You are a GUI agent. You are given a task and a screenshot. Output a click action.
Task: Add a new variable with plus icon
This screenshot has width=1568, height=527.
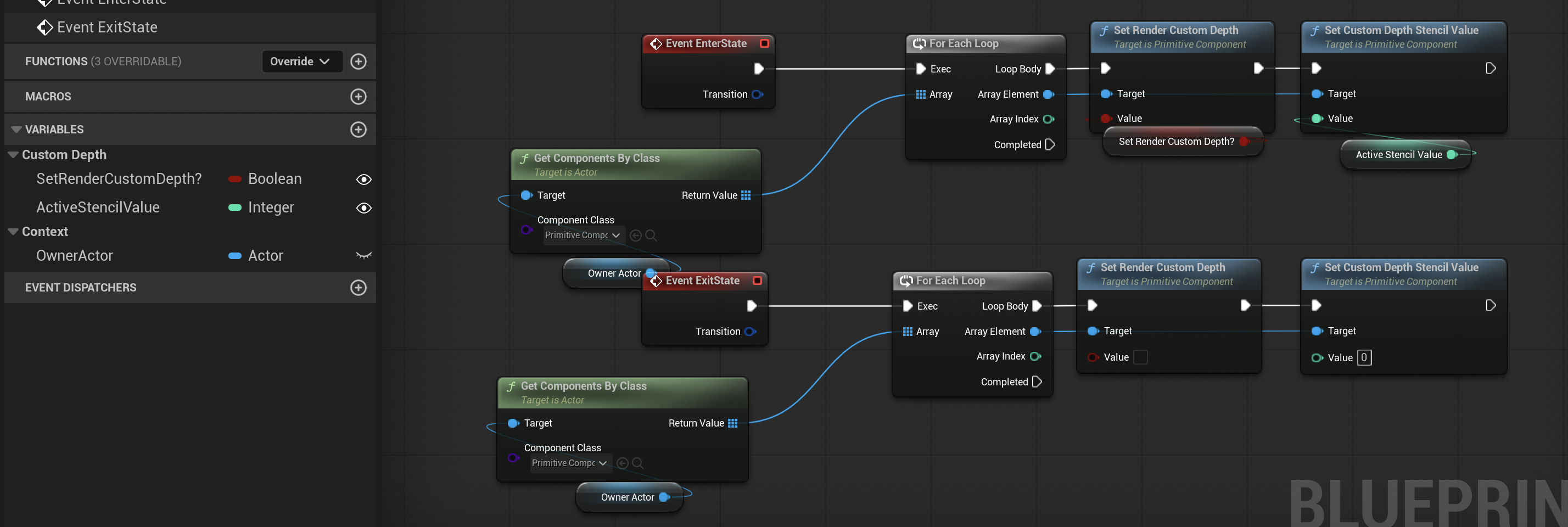[359, 130]
